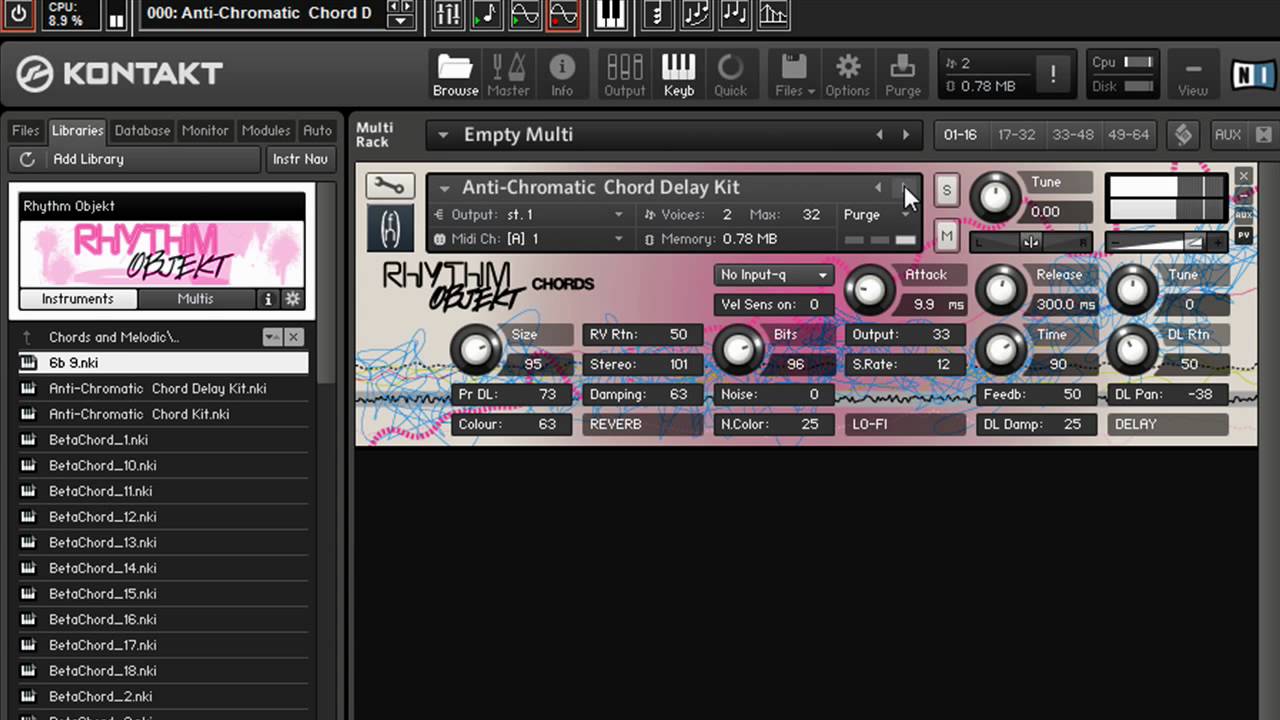
Task: Click the master Tune knob
Action: click(x=995, y=198)
